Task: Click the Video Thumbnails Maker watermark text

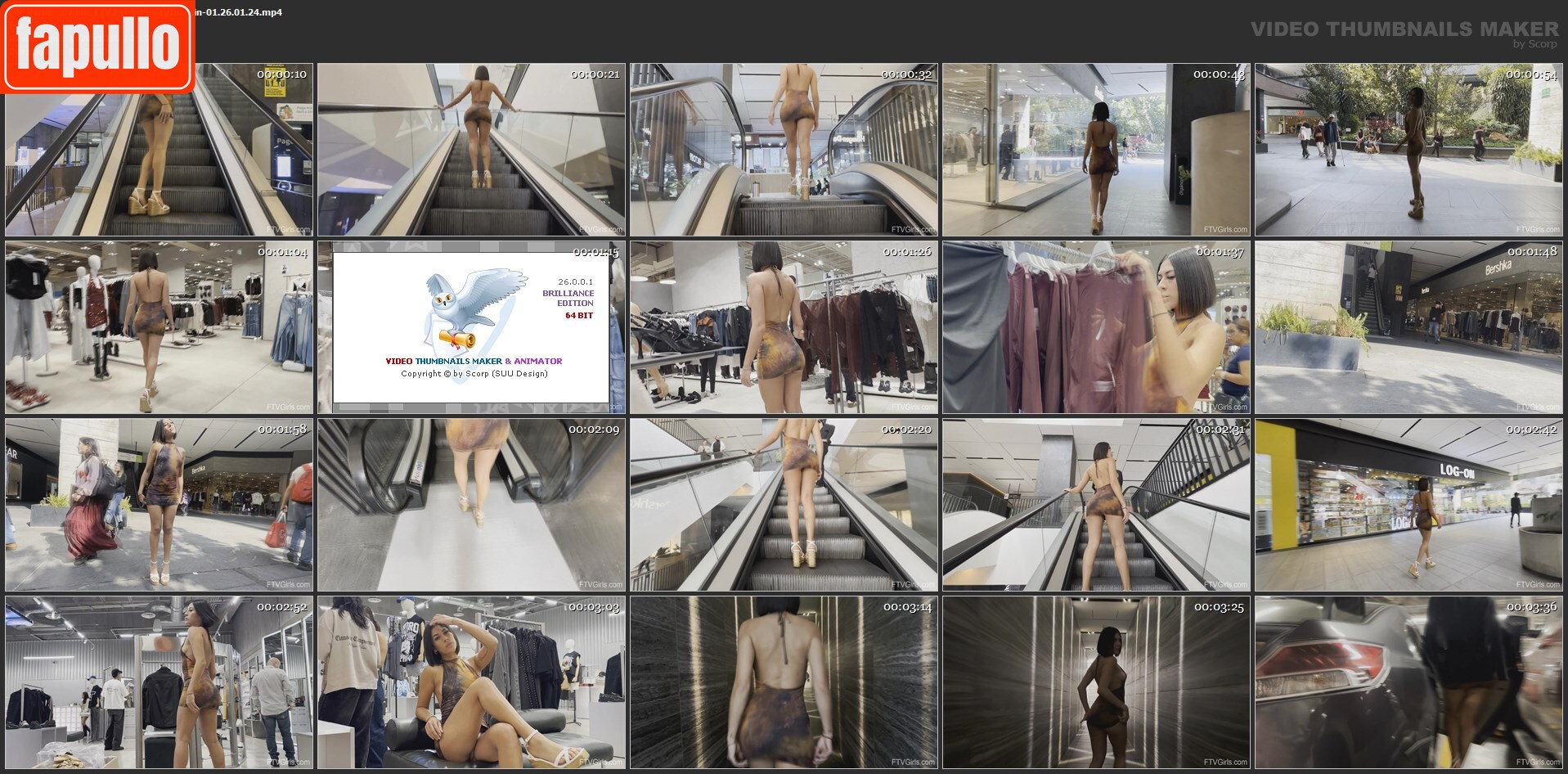Action: 1404,29
